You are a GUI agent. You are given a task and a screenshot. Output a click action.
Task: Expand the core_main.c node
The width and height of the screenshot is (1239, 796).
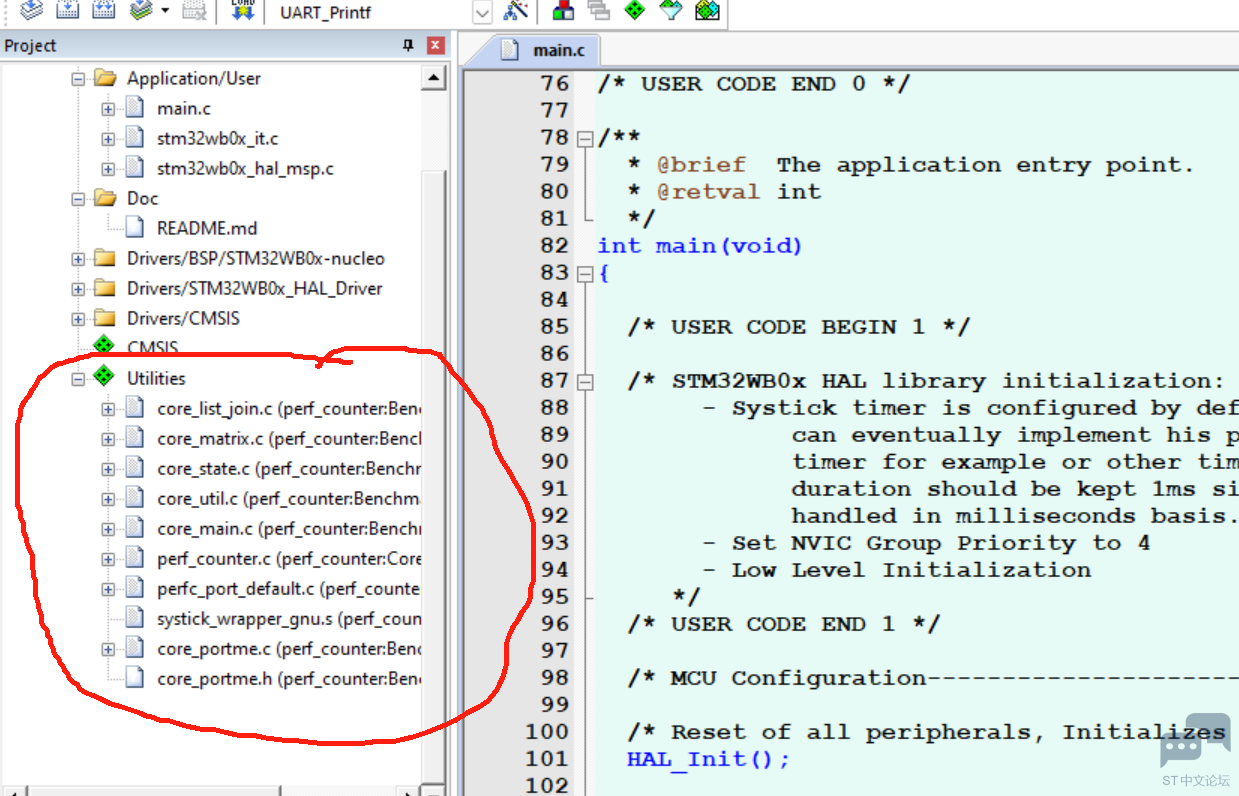[x=108, y=528]
